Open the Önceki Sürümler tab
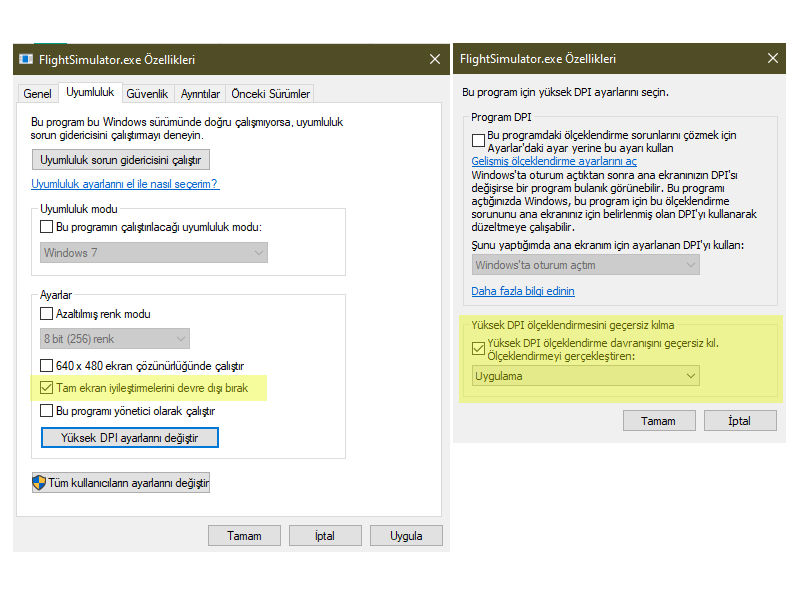The width and height of the screenshot is (800, 600). pos(270,94)
